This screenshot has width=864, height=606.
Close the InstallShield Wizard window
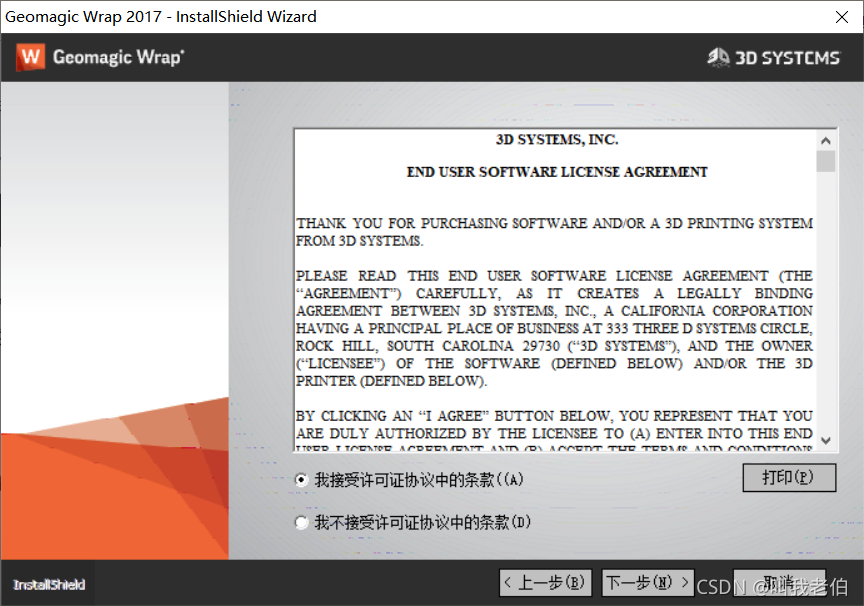(x=841, y=17)
